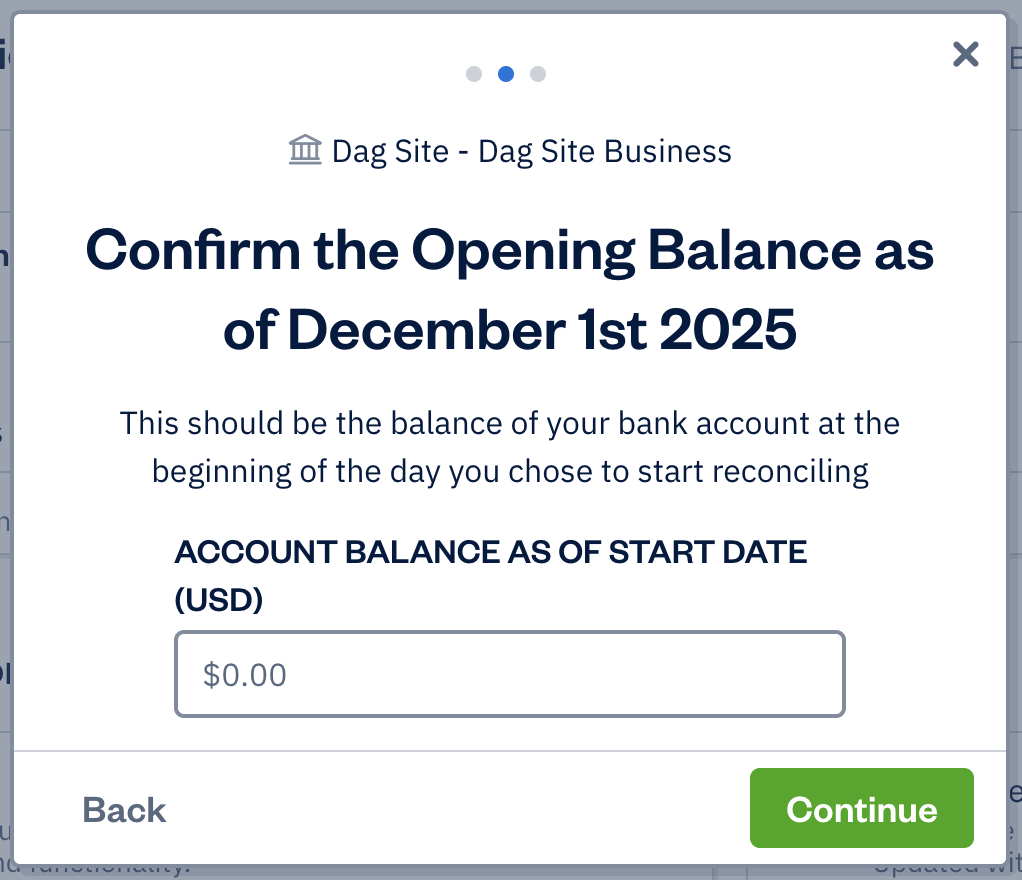Select the third step progress dot
This screenshot has height=880, width=1022.
pos(538,74)
